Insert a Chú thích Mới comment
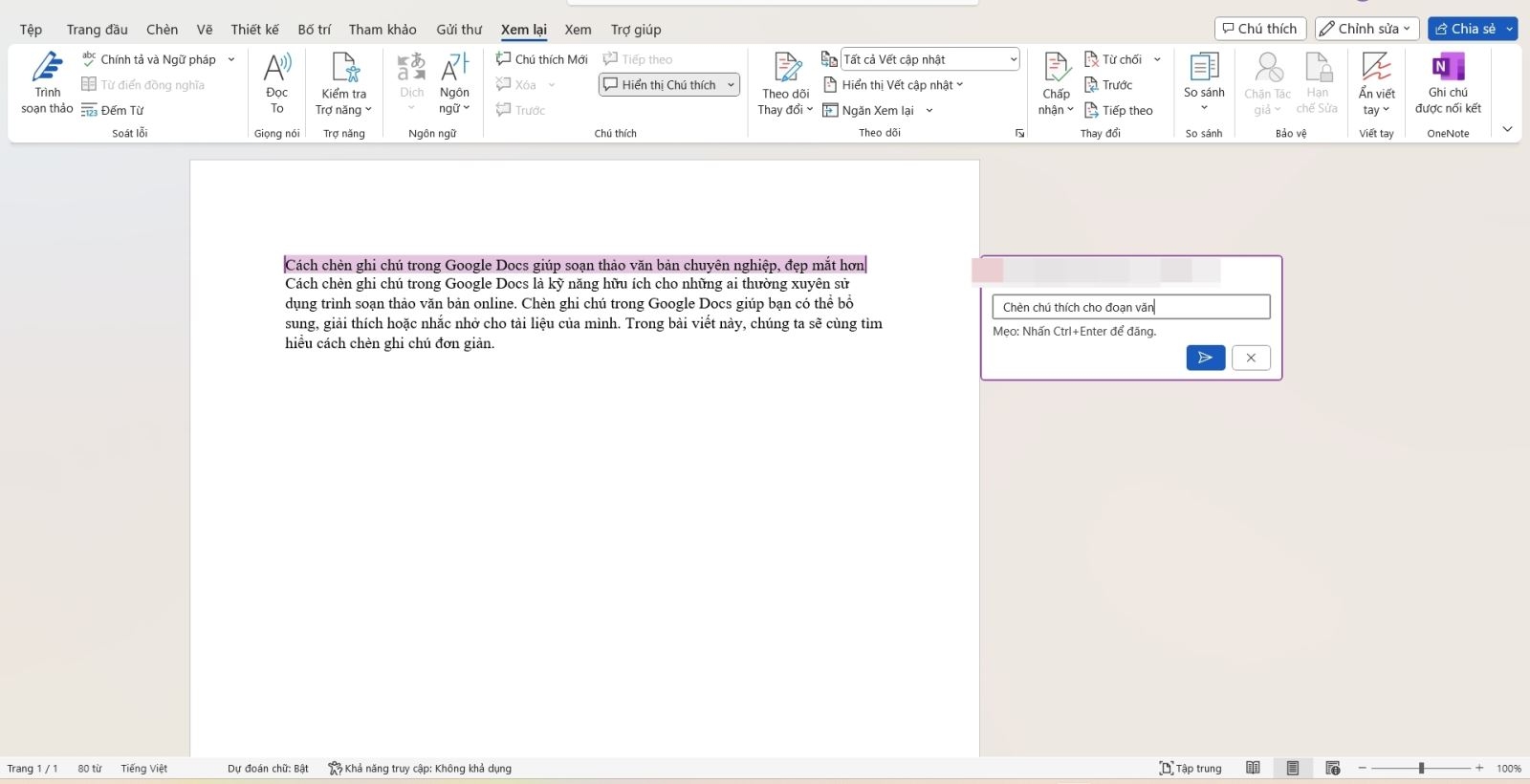 (x=542, y=59)
